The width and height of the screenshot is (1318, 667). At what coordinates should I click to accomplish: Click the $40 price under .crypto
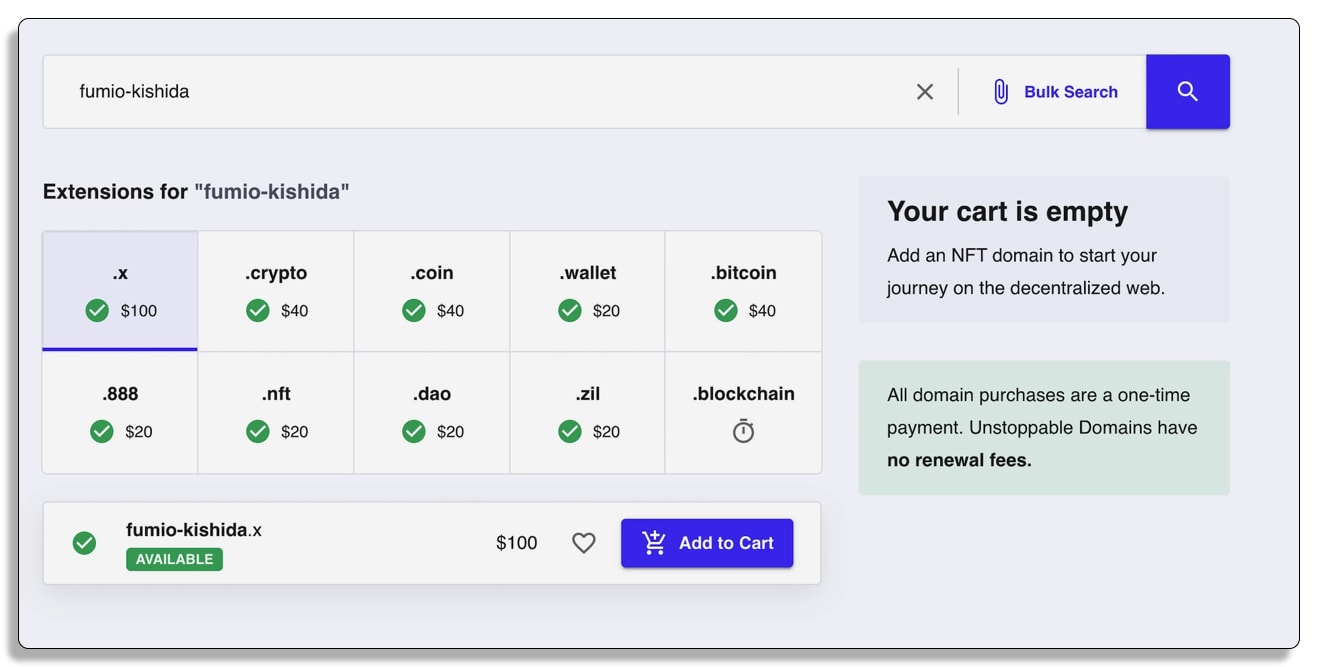pos(295,311)
